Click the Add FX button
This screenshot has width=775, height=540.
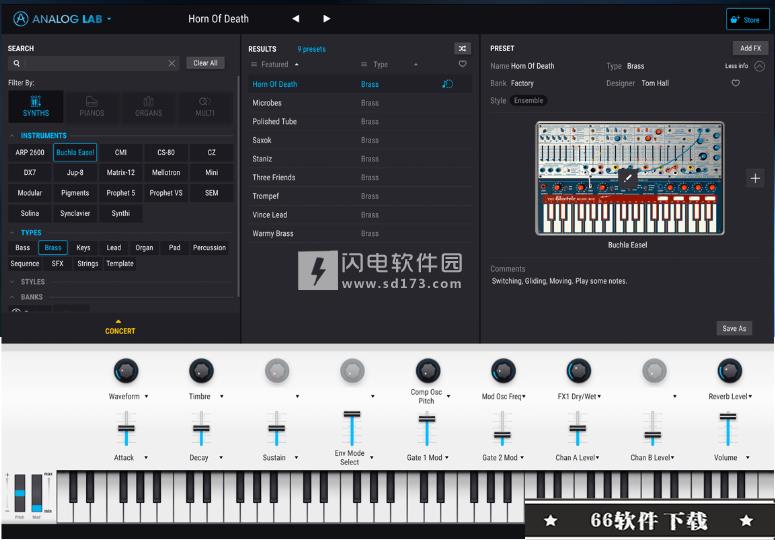(x=750, y=48)
